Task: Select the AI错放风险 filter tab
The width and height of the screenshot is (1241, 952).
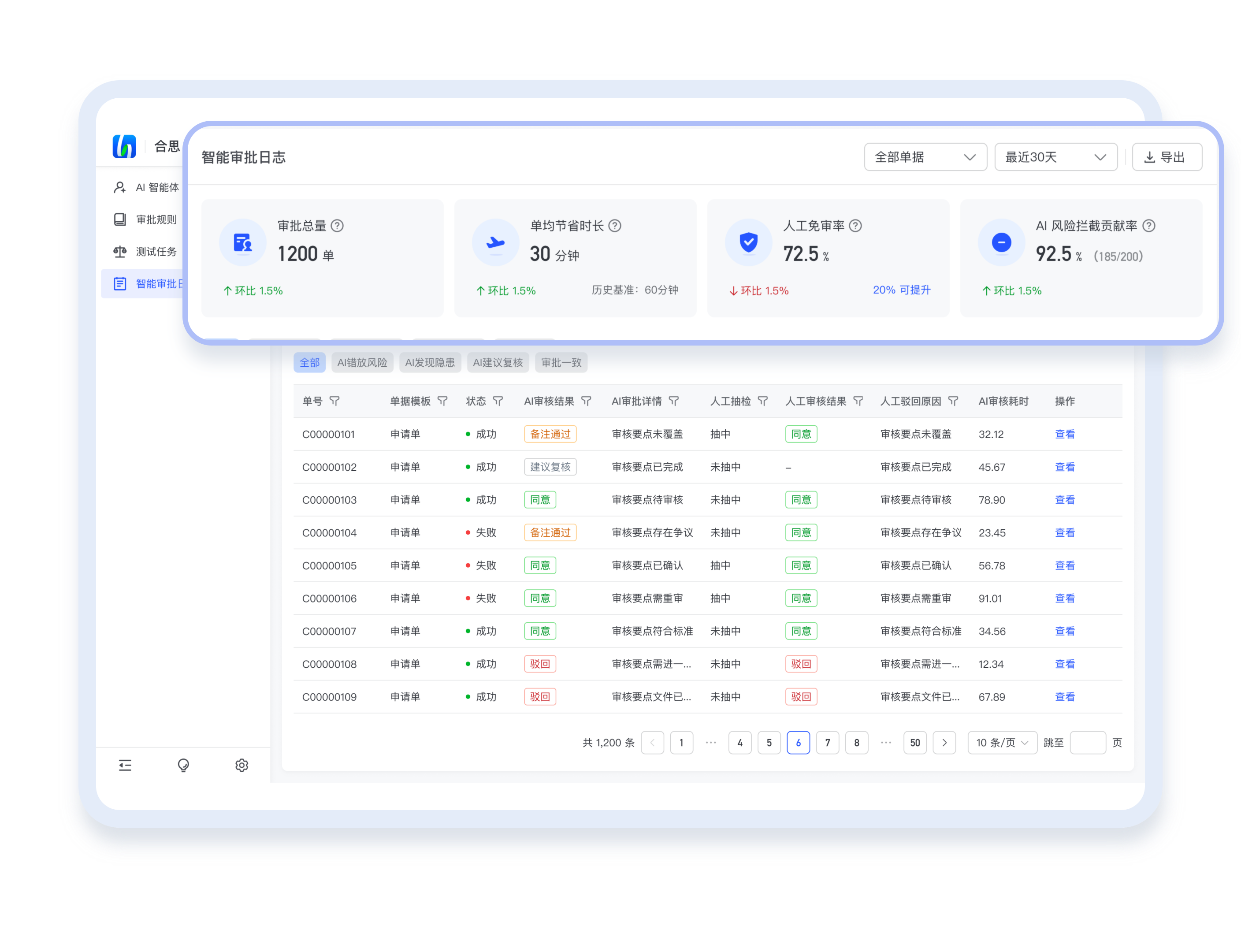Action: 362,363
